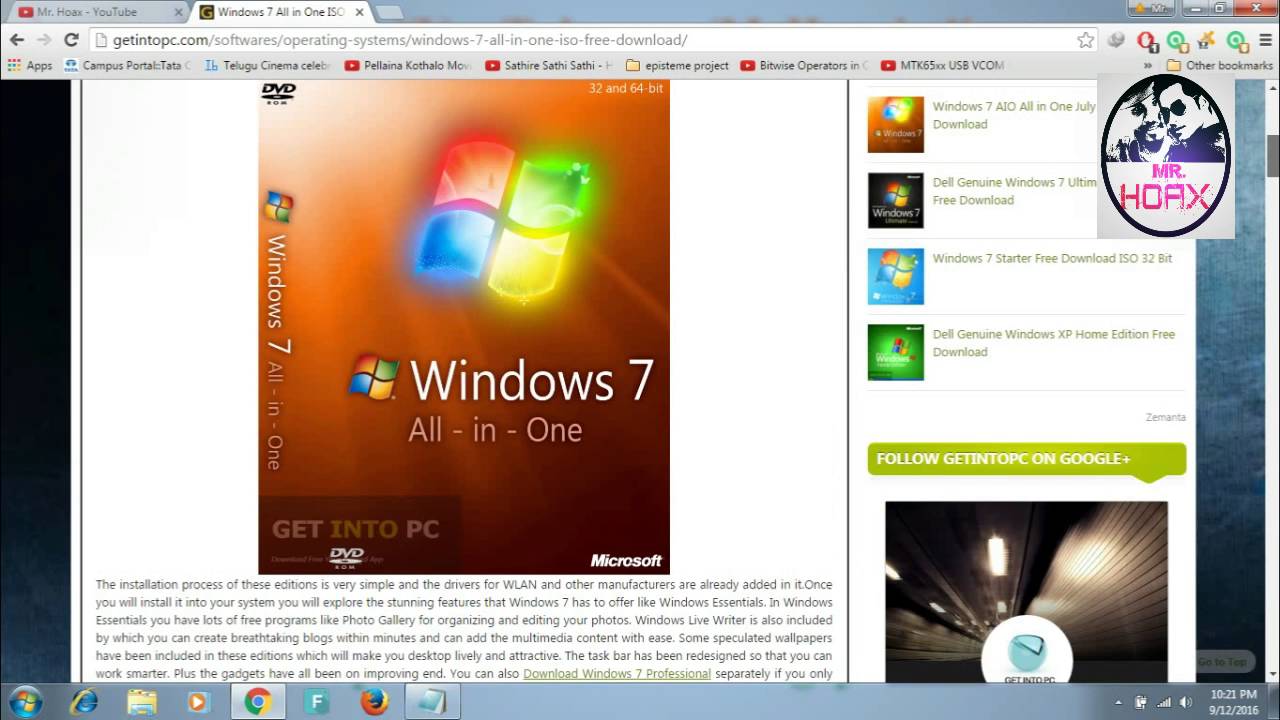
Task: Open Windows 7 AIO All in One July Download link
Action: tap(1014, 115)
